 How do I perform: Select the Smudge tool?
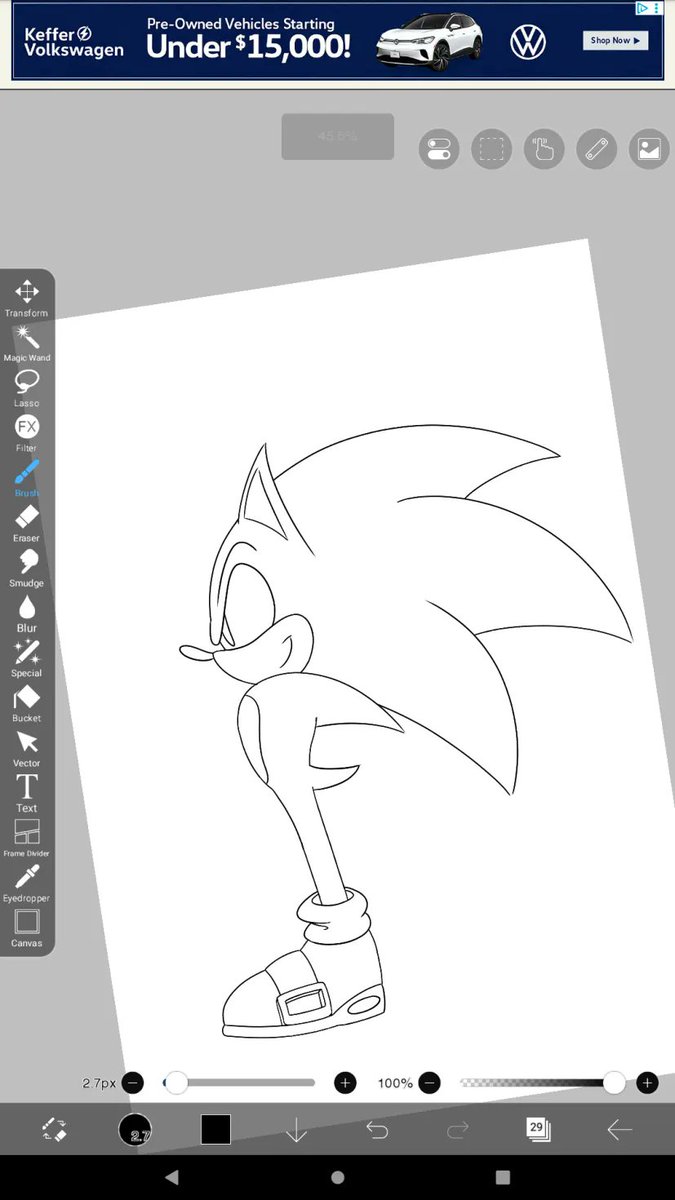pos(26,568)
